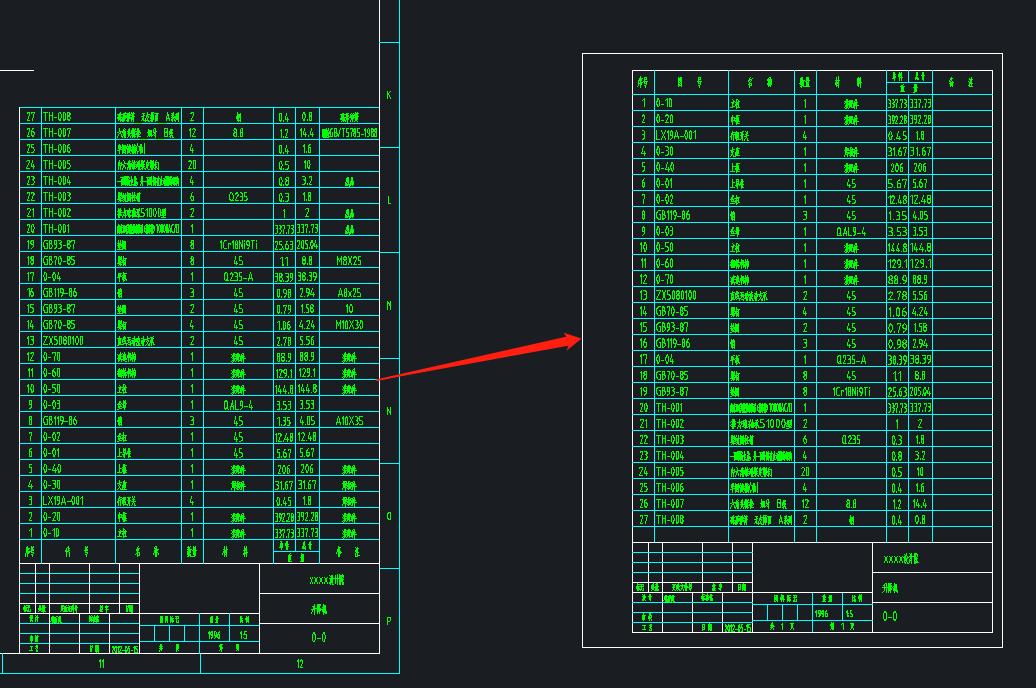Click the 0-0 drawing number in right title block

890,616
